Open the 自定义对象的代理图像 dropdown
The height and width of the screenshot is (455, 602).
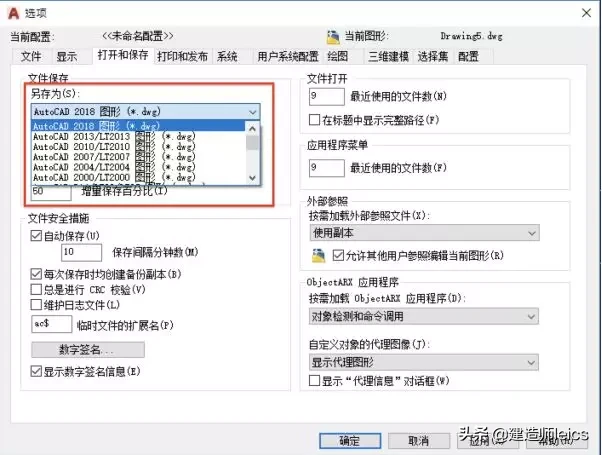click(x=424, y=362)
